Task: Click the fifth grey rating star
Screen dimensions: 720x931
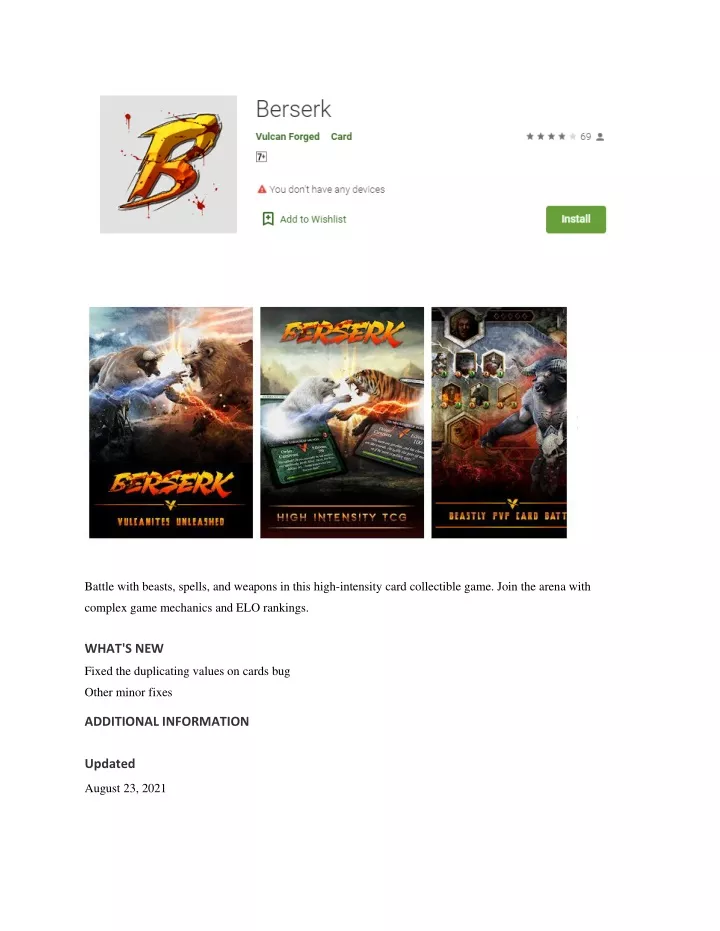Action: pyautogui.click(x=572, y=137)
